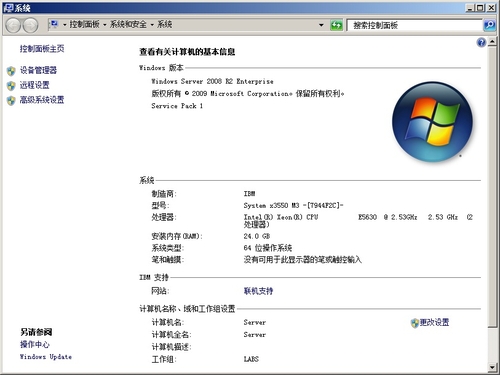Click the search magnifier icon
The height and width of the screenshot is (375, 500).
click(x=489, y=25)
